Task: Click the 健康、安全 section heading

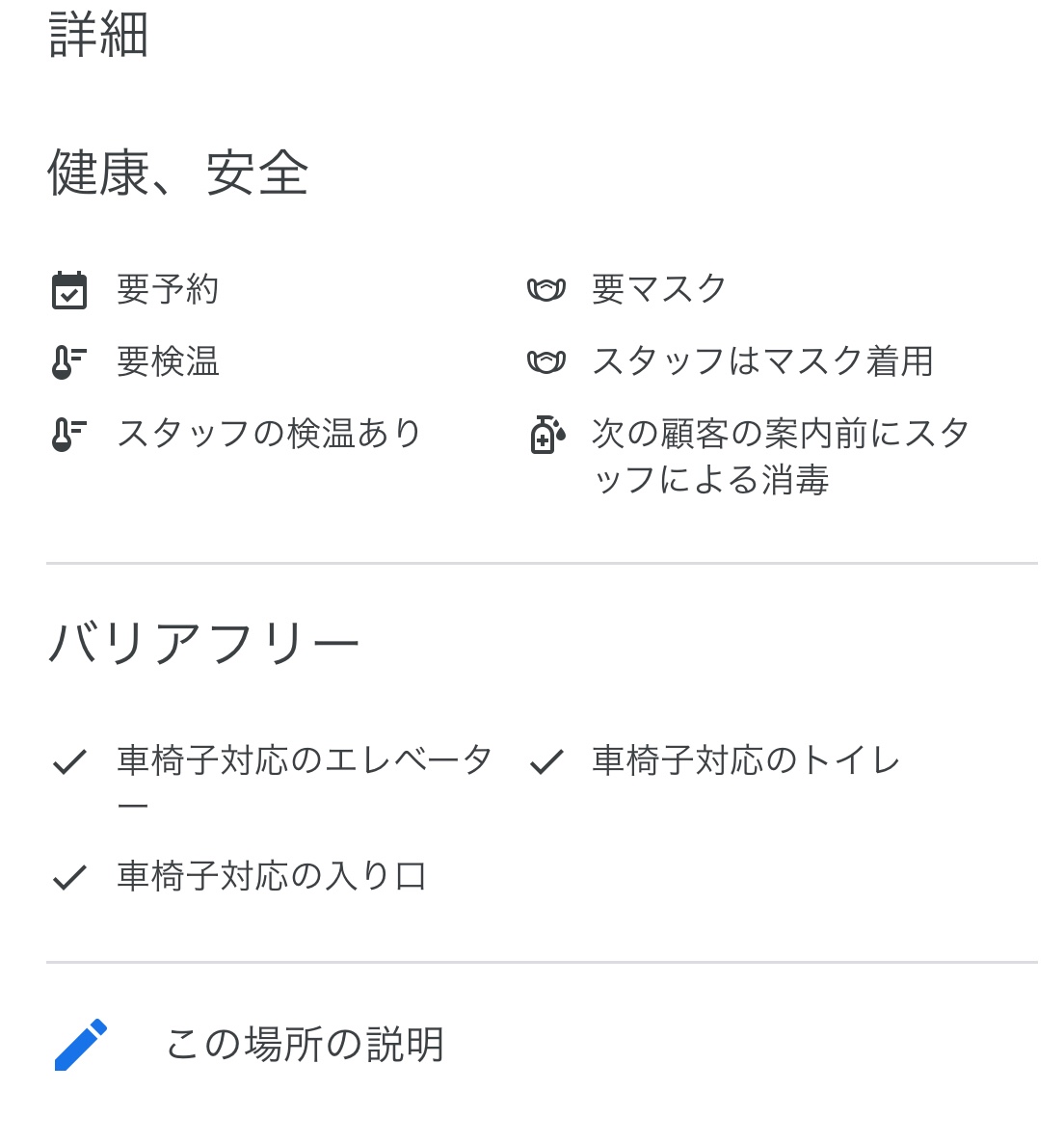Action: click(x=178, y=173)
